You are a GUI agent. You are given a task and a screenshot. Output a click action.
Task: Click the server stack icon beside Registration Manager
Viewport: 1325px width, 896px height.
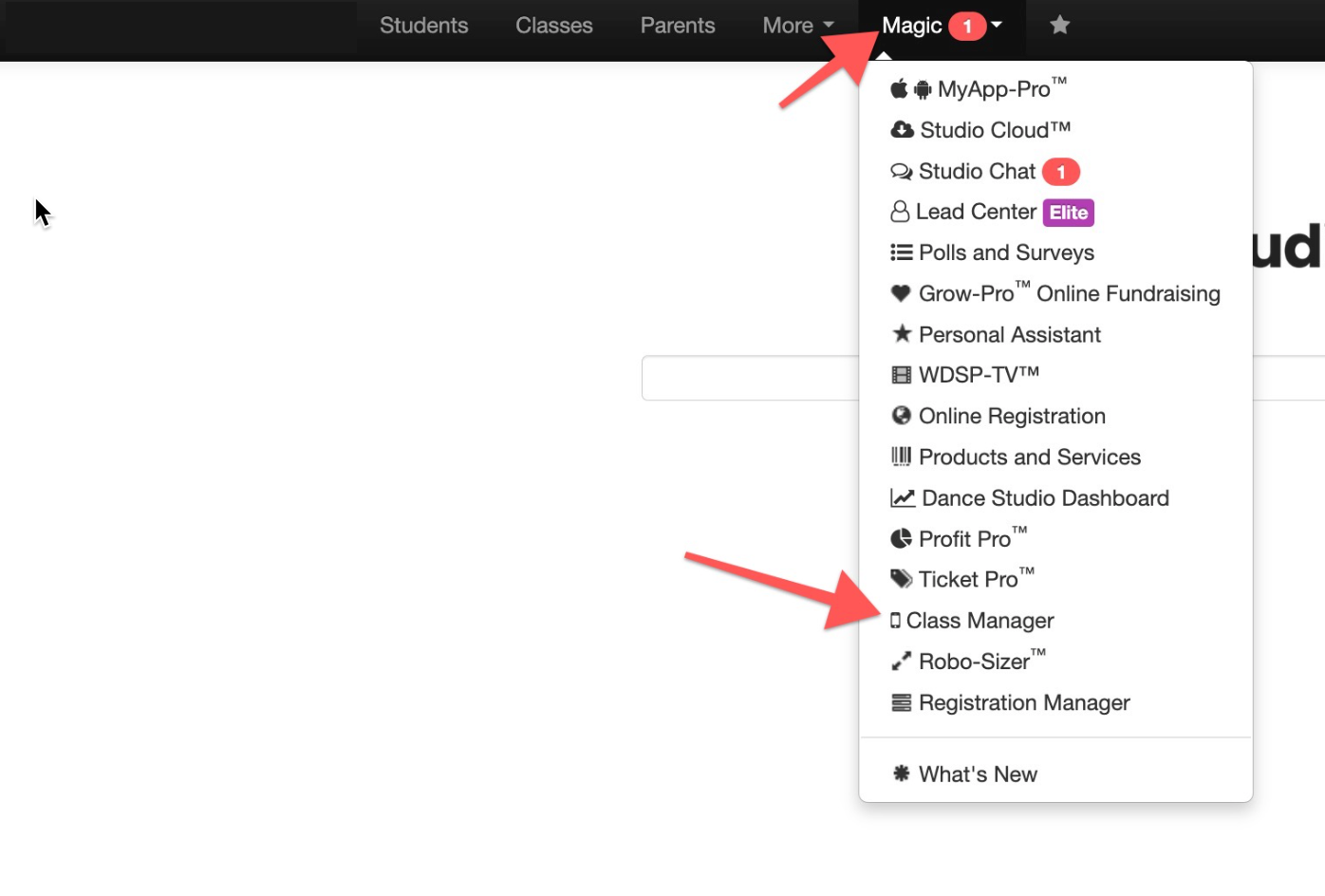click(902, 702)
